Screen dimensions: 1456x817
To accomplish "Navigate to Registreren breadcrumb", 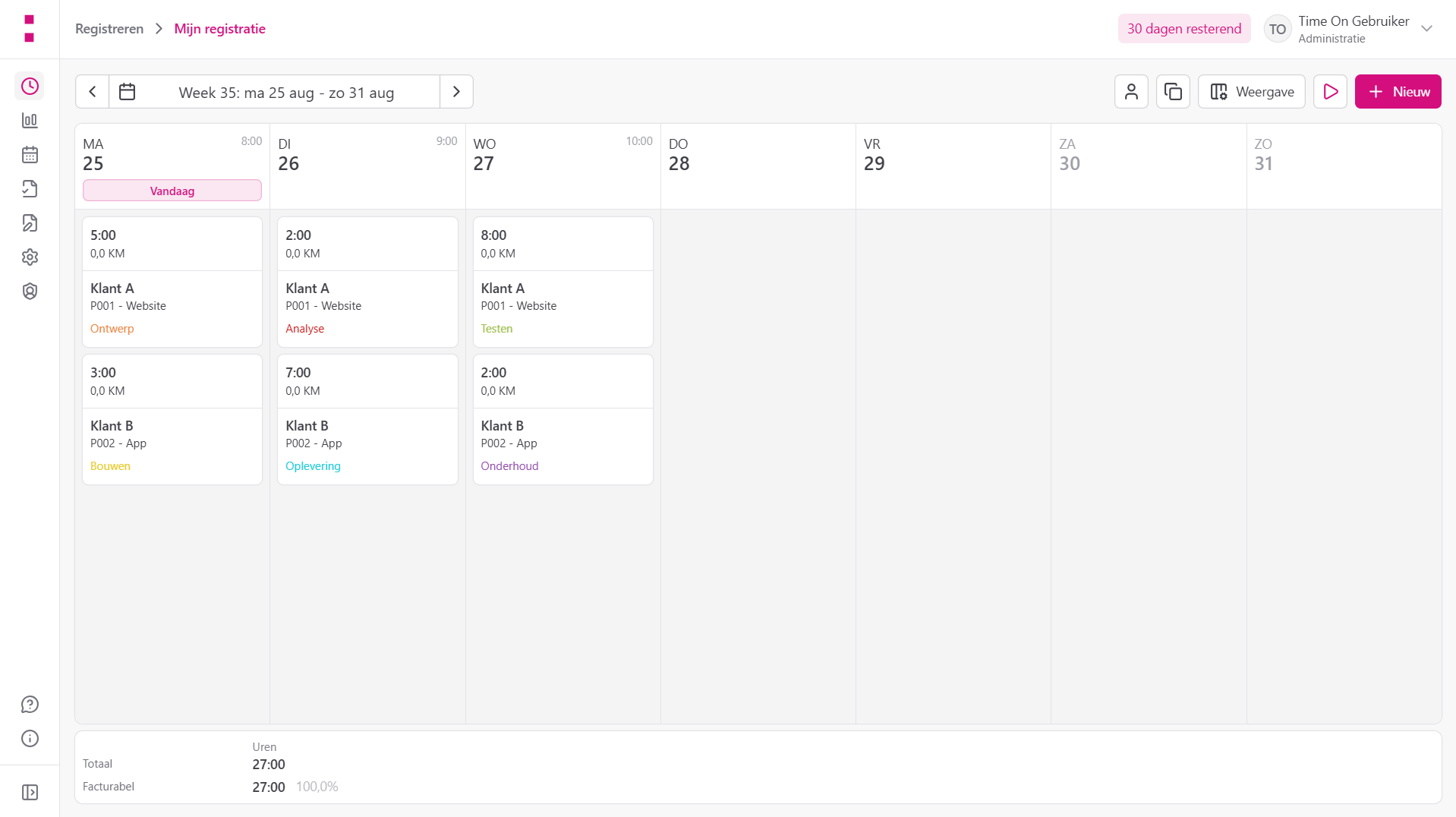I will click(109, 29).
